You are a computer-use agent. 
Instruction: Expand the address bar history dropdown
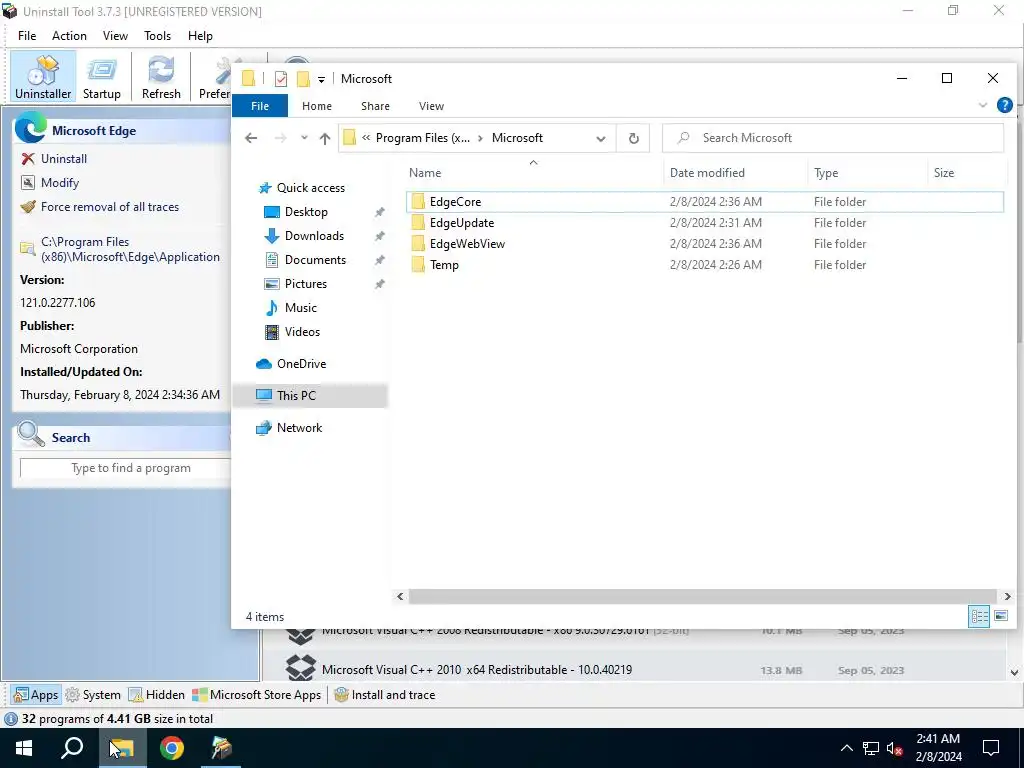601,138
